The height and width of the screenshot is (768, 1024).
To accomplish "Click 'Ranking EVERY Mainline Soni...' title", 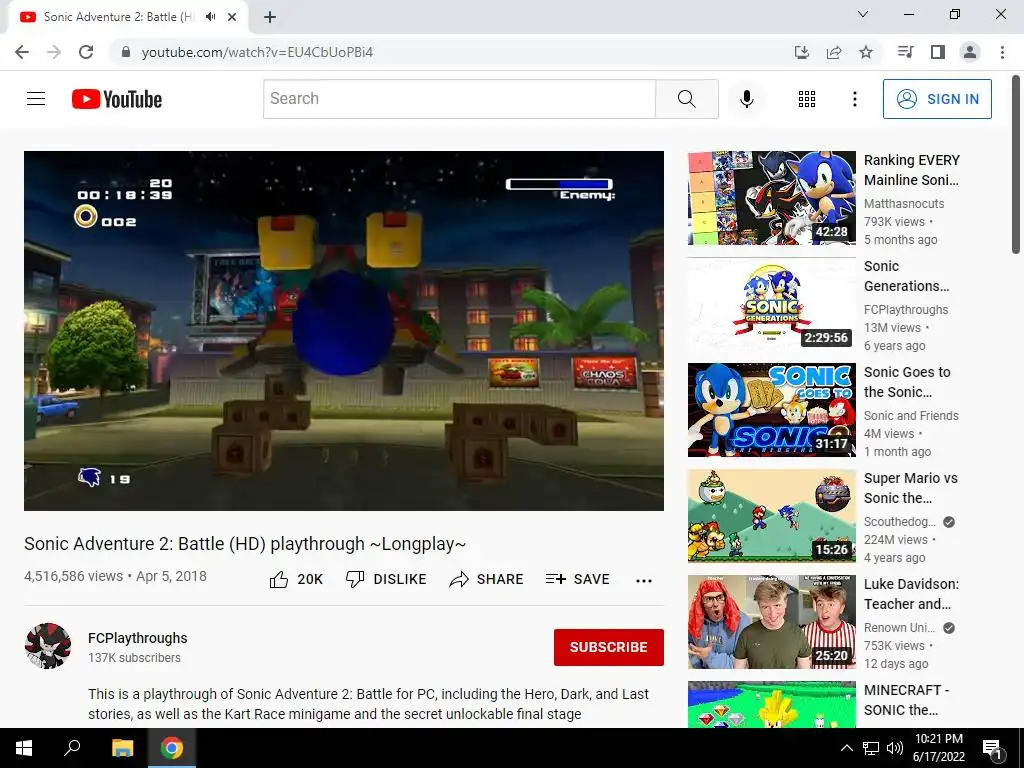I will coord(912,170).
